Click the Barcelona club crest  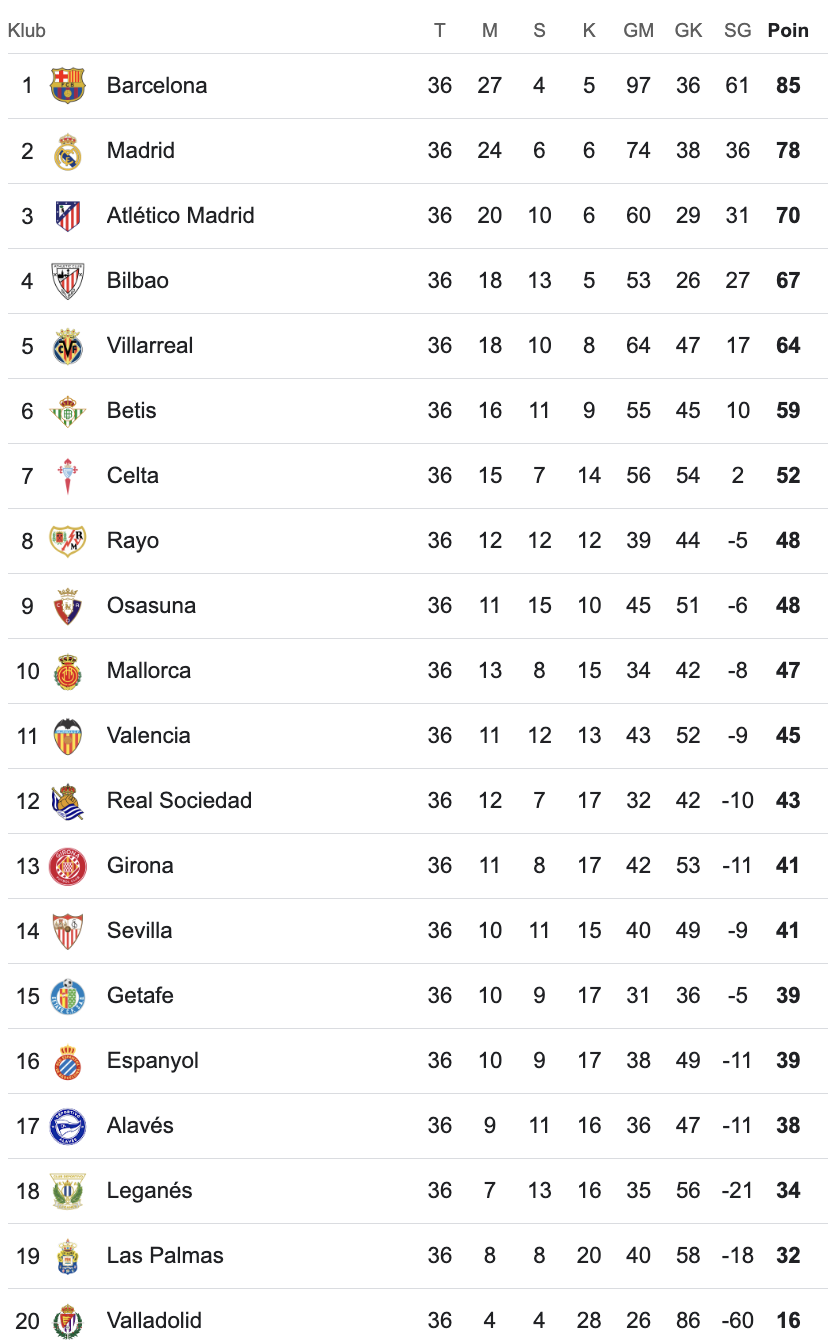point(68,86)
